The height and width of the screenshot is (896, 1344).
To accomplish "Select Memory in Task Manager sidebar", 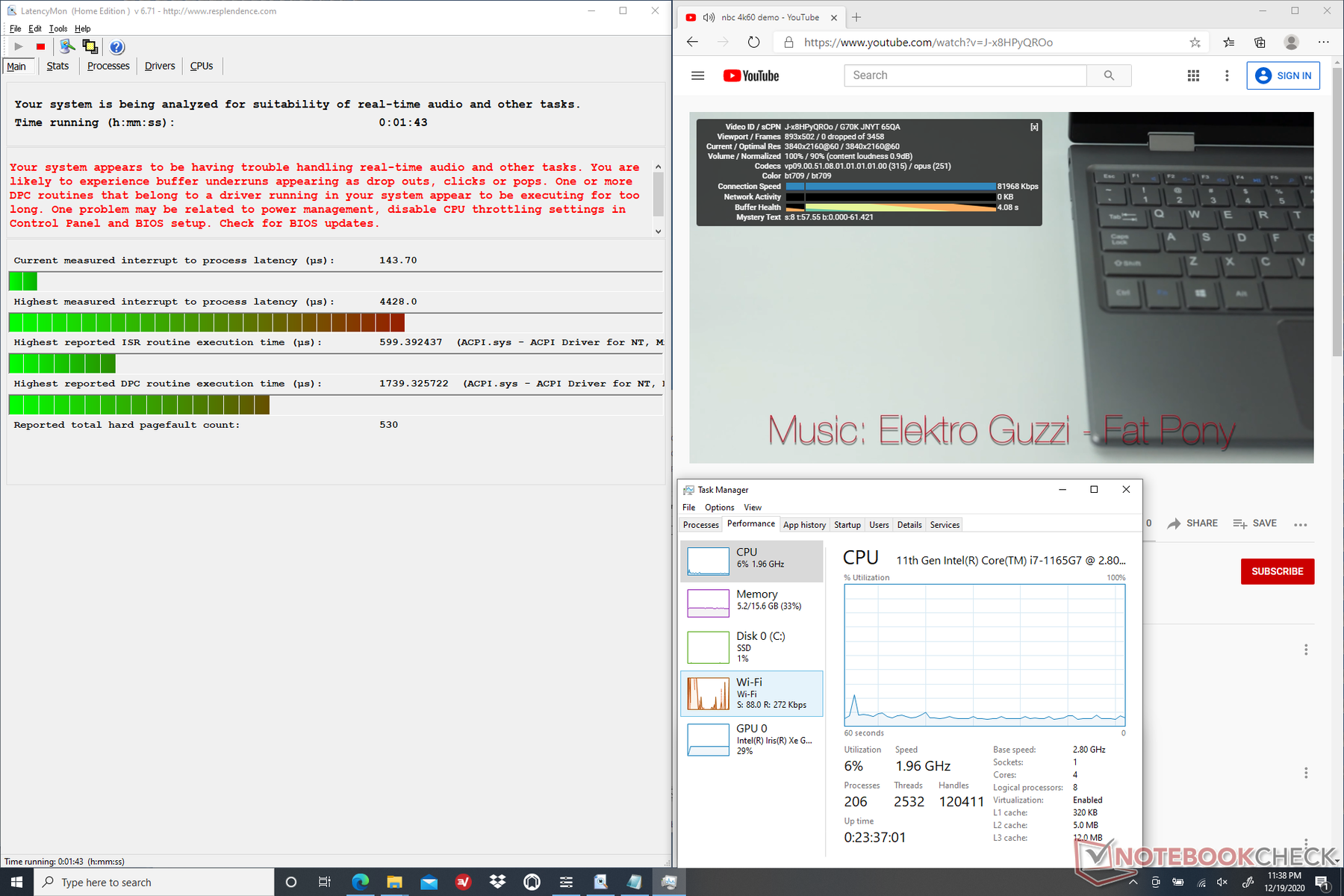I will pyautogui.click(x=752, y=603).
